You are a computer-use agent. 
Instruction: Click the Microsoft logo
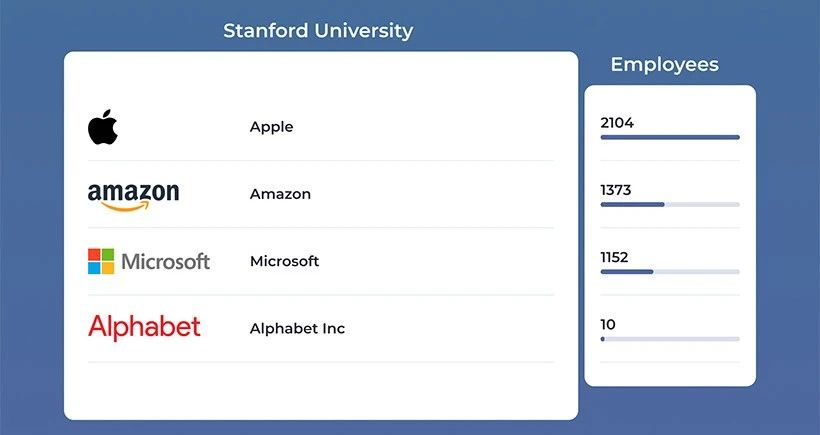click(x=149, y=262)
